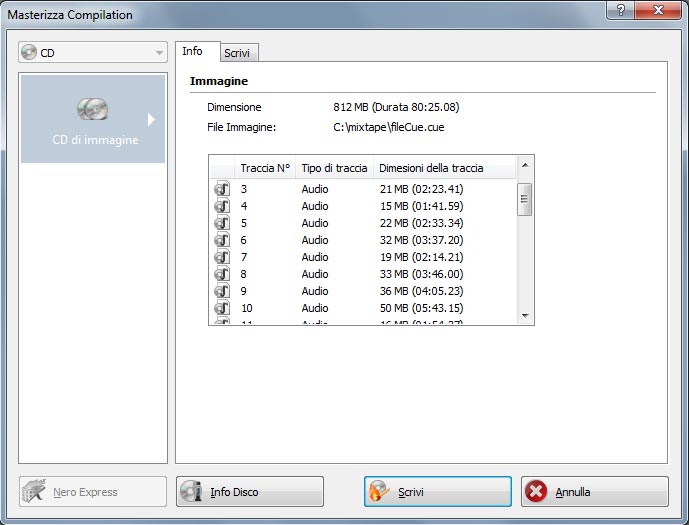
Task: Click the Nero Express icon
Action: 34,491
